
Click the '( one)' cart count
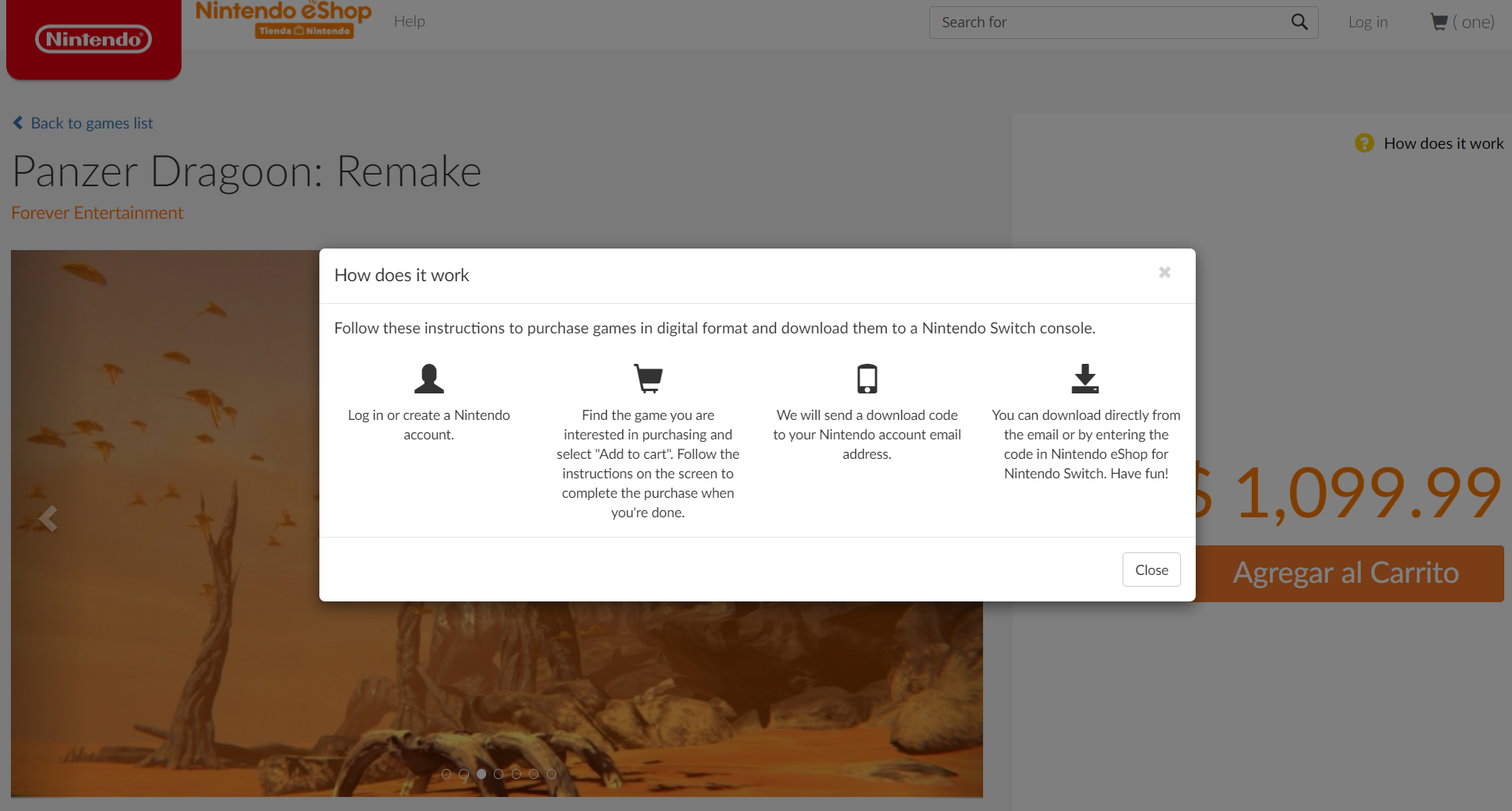[x=1473, y=22]
